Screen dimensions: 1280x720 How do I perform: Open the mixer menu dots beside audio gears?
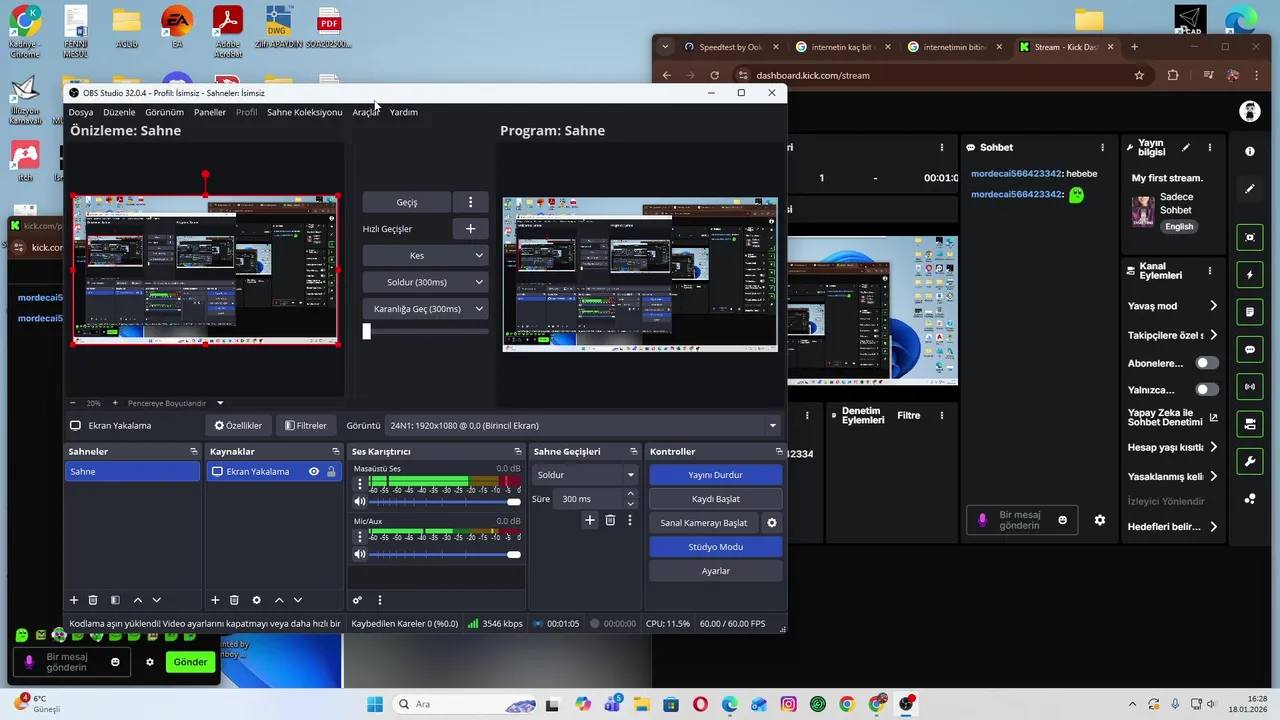(379, 600)
